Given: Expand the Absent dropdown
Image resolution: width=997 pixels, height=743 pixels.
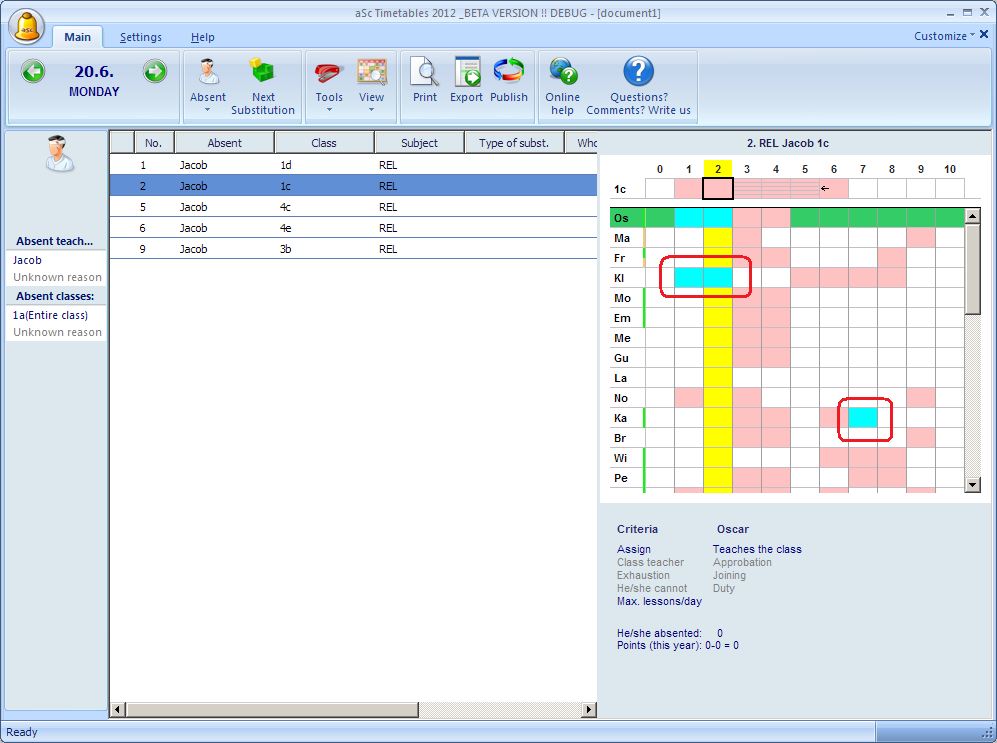Looking at the screenshot, I should (x=208, y=109).
